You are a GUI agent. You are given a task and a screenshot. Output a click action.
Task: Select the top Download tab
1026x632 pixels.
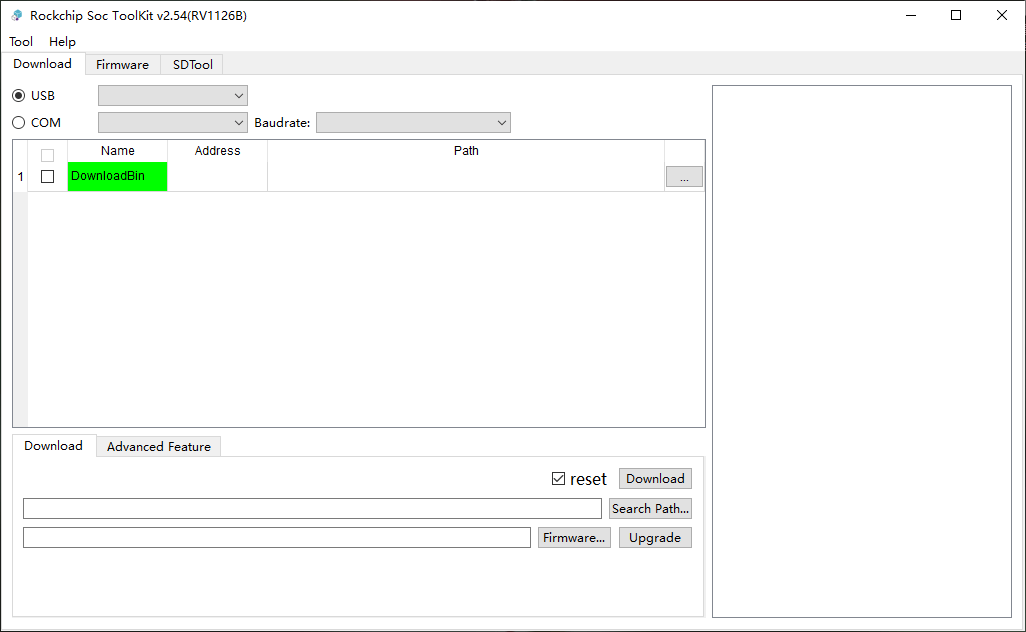(x=43, y=63)
